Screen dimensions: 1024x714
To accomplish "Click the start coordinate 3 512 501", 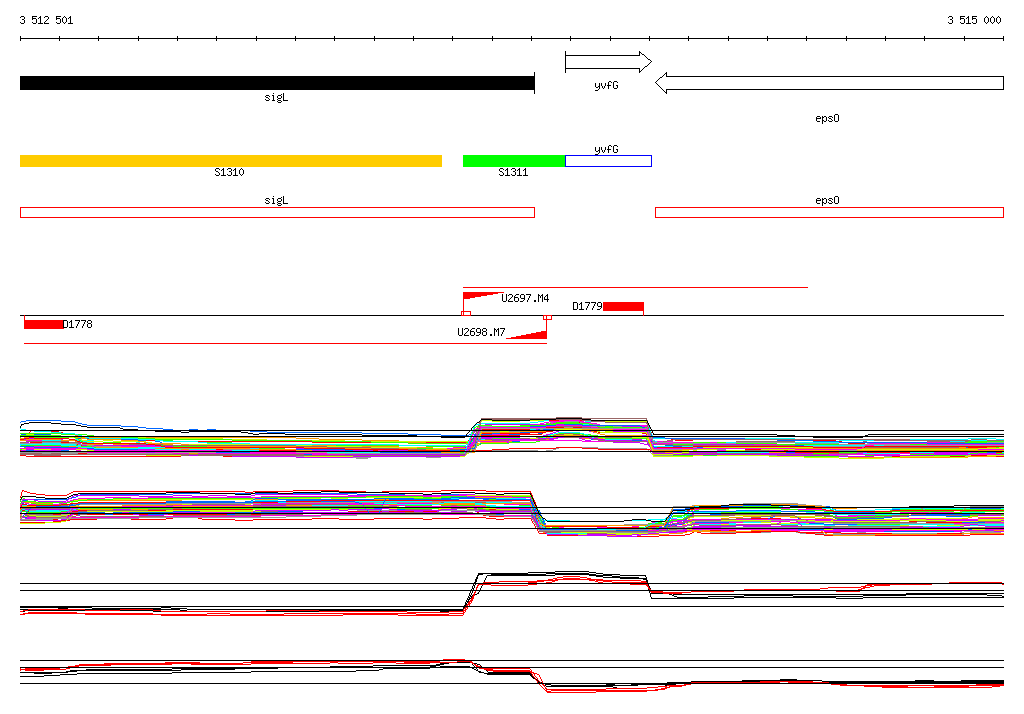I will [x=46, y=20].
